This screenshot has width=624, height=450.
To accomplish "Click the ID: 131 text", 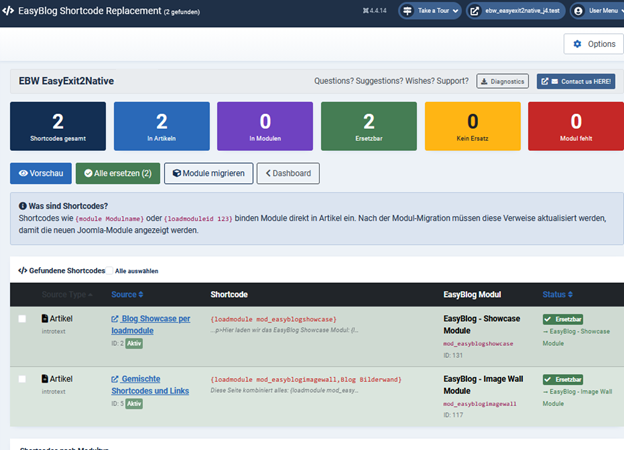I will click(453, 355).
